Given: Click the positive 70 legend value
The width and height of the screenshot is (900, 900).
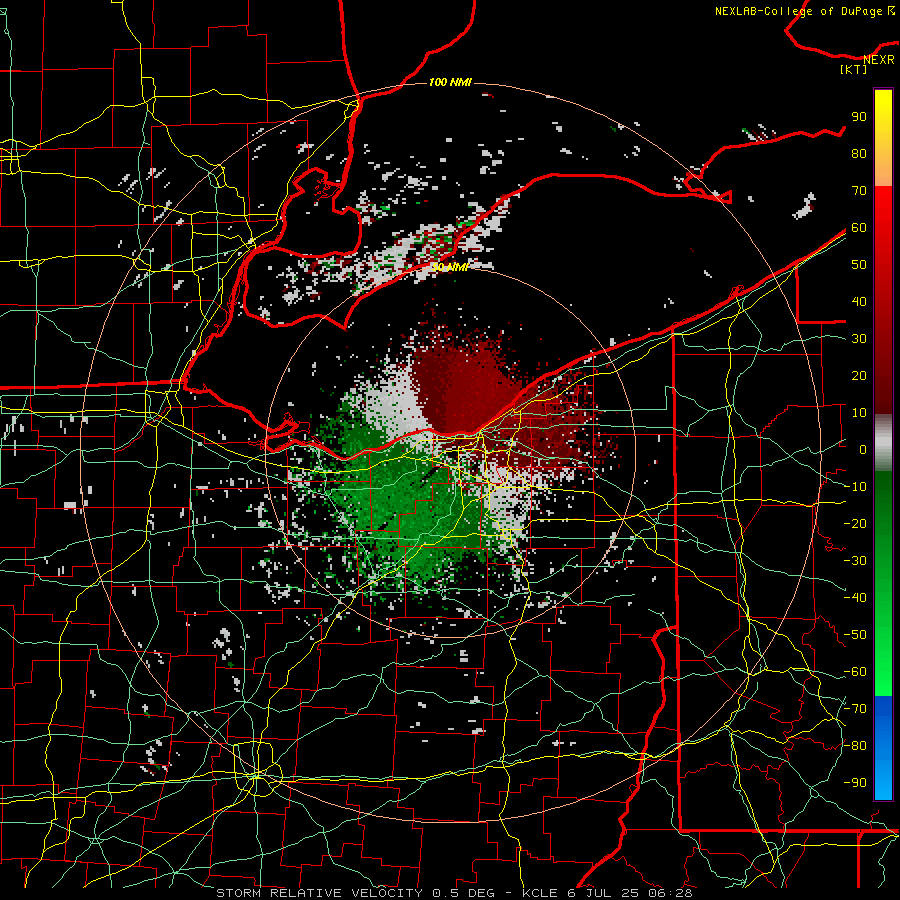Looking at the screenshot, I should [x=859, y=191].
